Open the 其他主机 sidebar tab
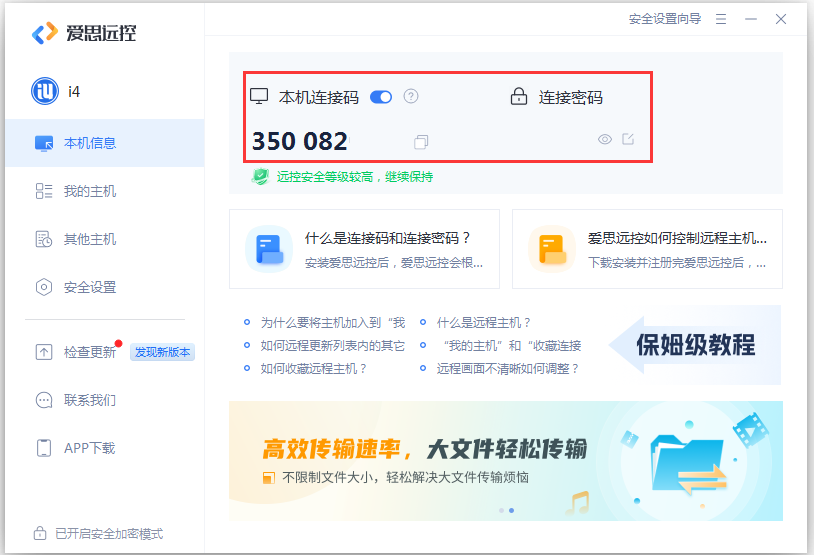 (105, 239)
